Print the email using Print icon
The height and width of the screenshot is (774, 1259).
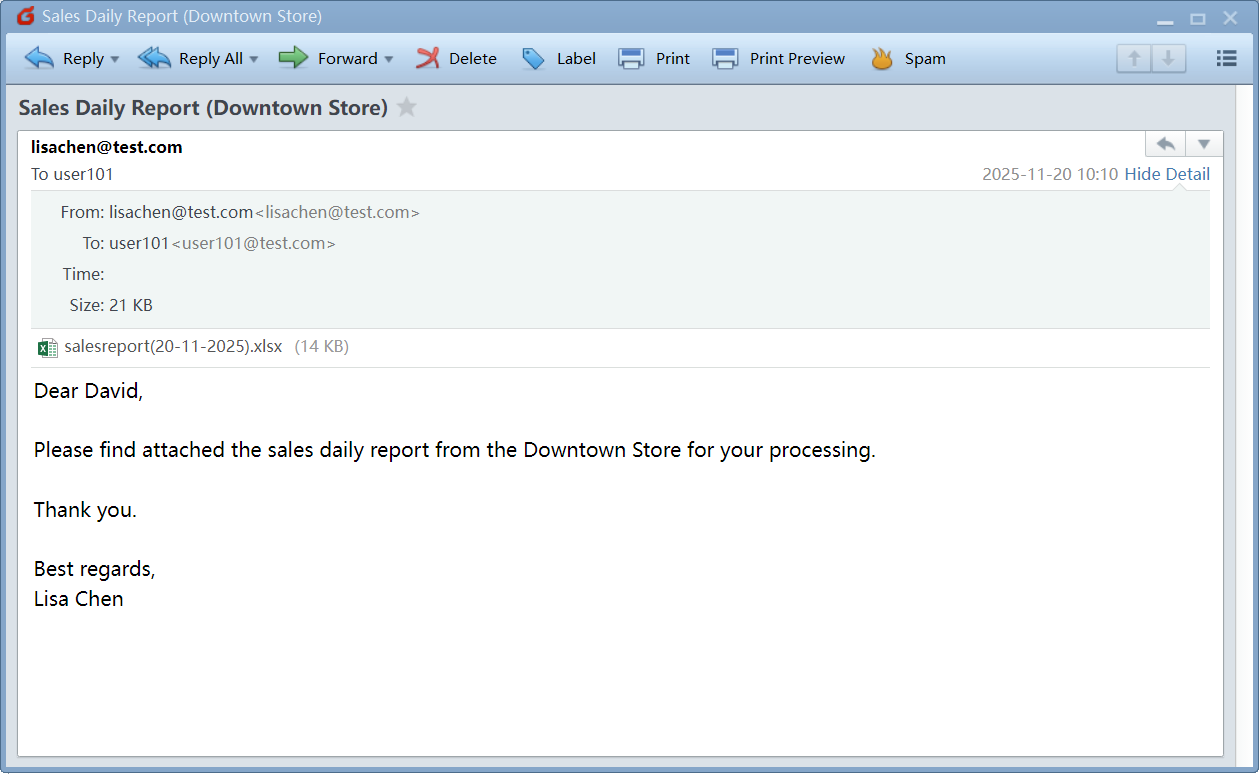pyautogui.click(x=654, y=58)
